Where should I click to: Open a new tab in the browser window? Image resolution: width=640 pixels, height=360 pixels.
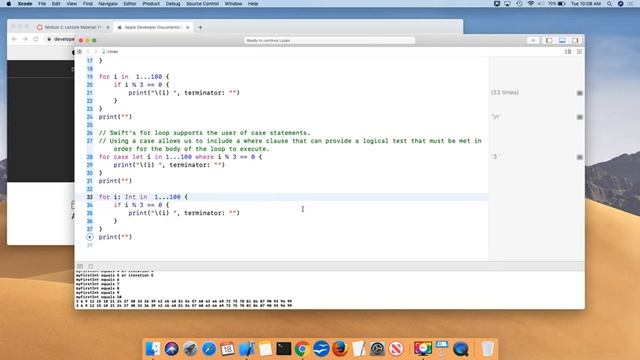200,27
